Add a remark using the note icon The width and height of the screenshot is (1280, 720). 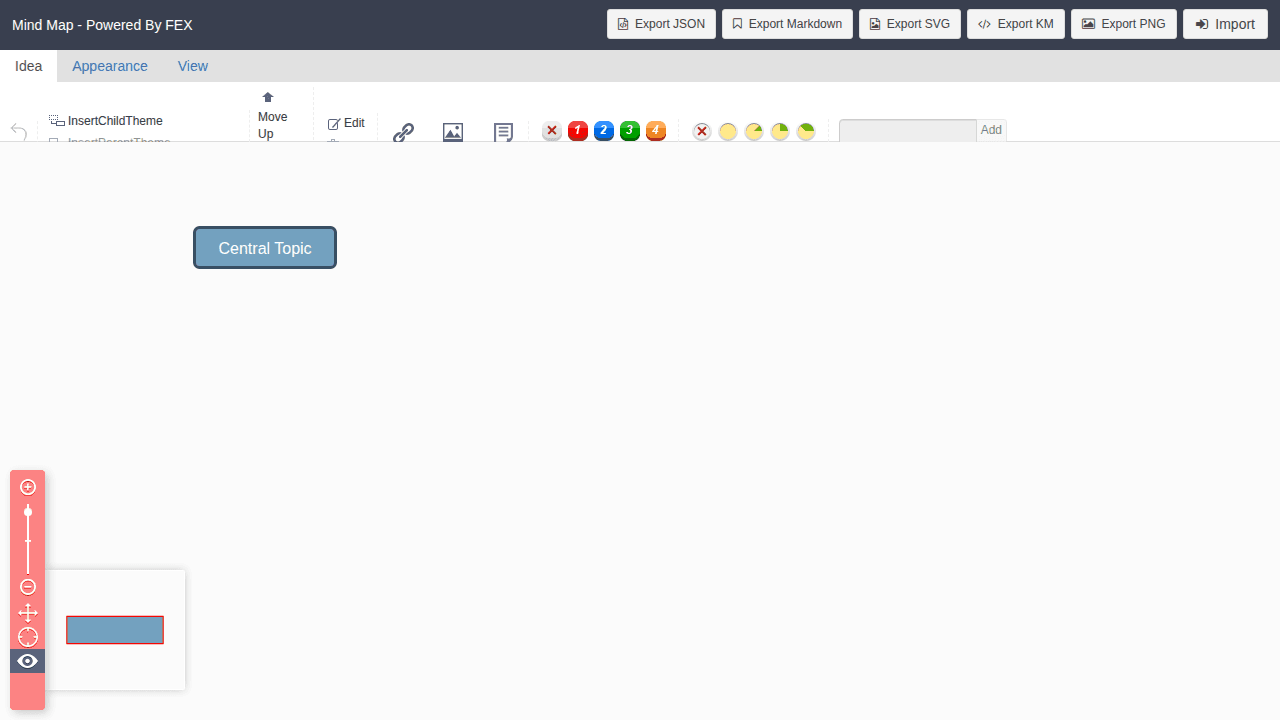503,131
